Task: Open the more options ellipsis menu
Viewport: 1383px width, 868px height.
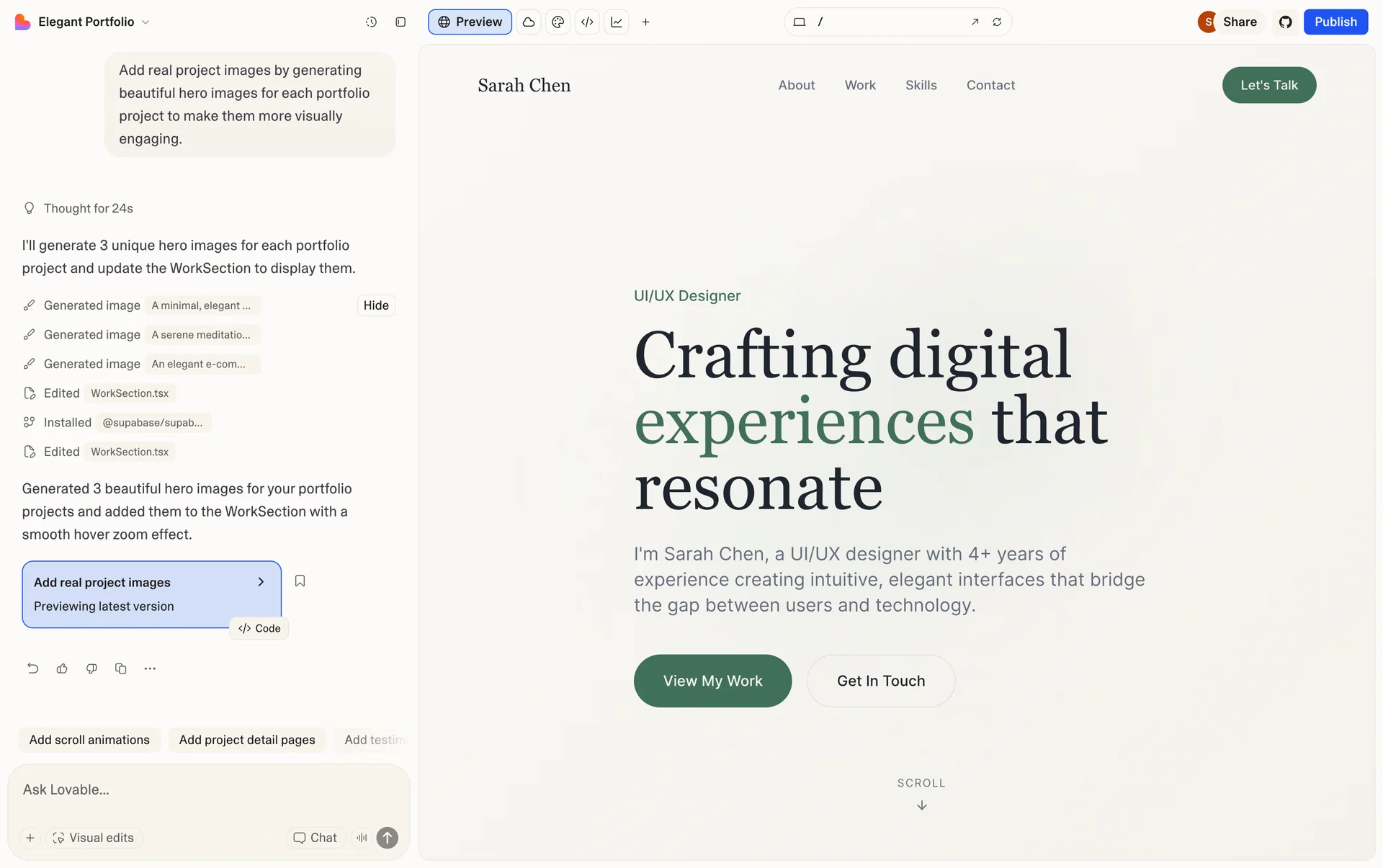Action: pyautogui.click(x=150, y=668)
